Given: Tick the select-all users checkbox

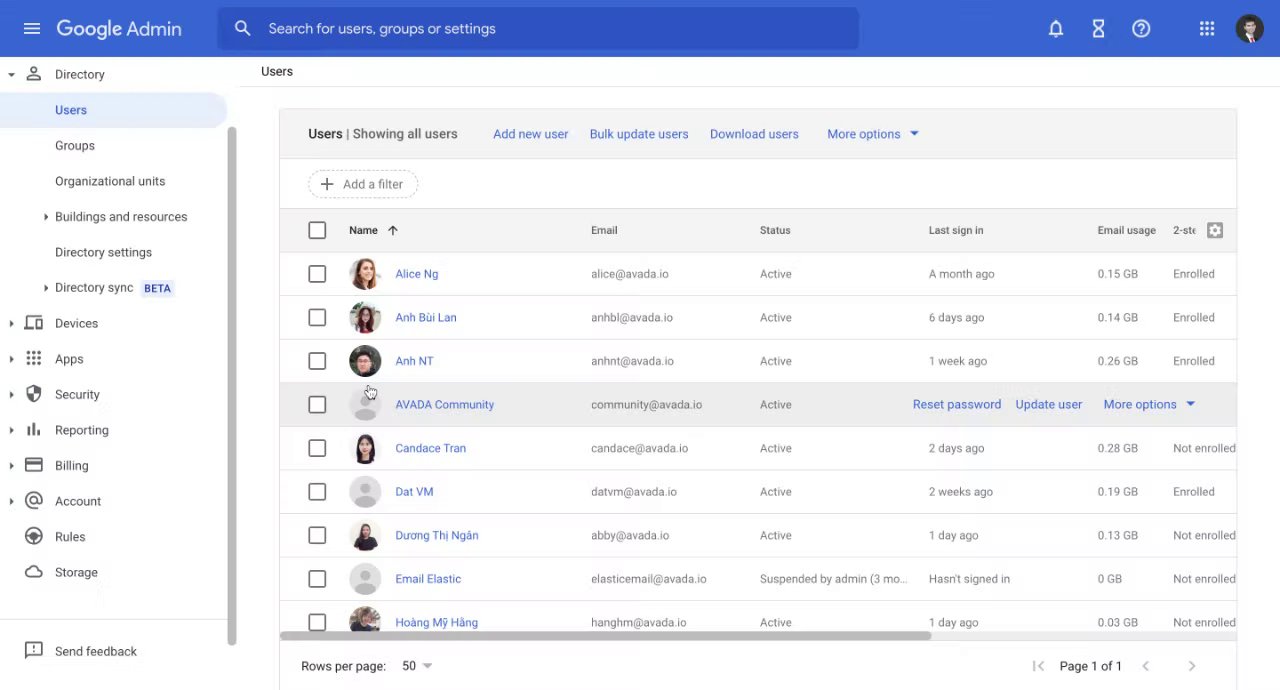Looking at the screenshot, I should pos(317,230).
